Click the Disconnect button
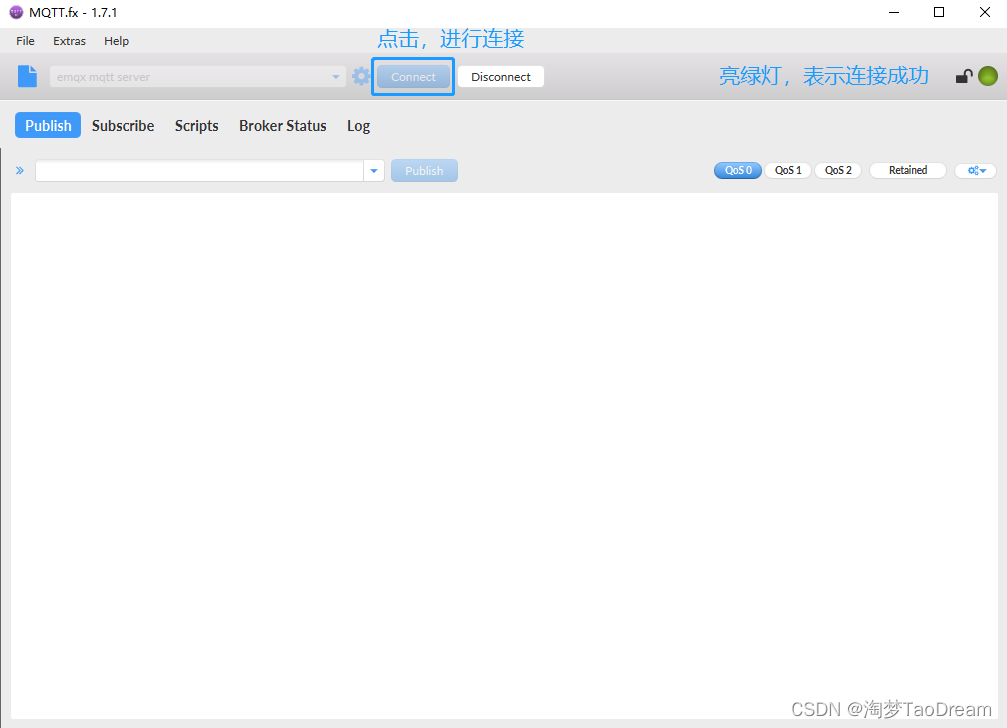Screen dimensions: 1007x728 click(x=501, y=77)
